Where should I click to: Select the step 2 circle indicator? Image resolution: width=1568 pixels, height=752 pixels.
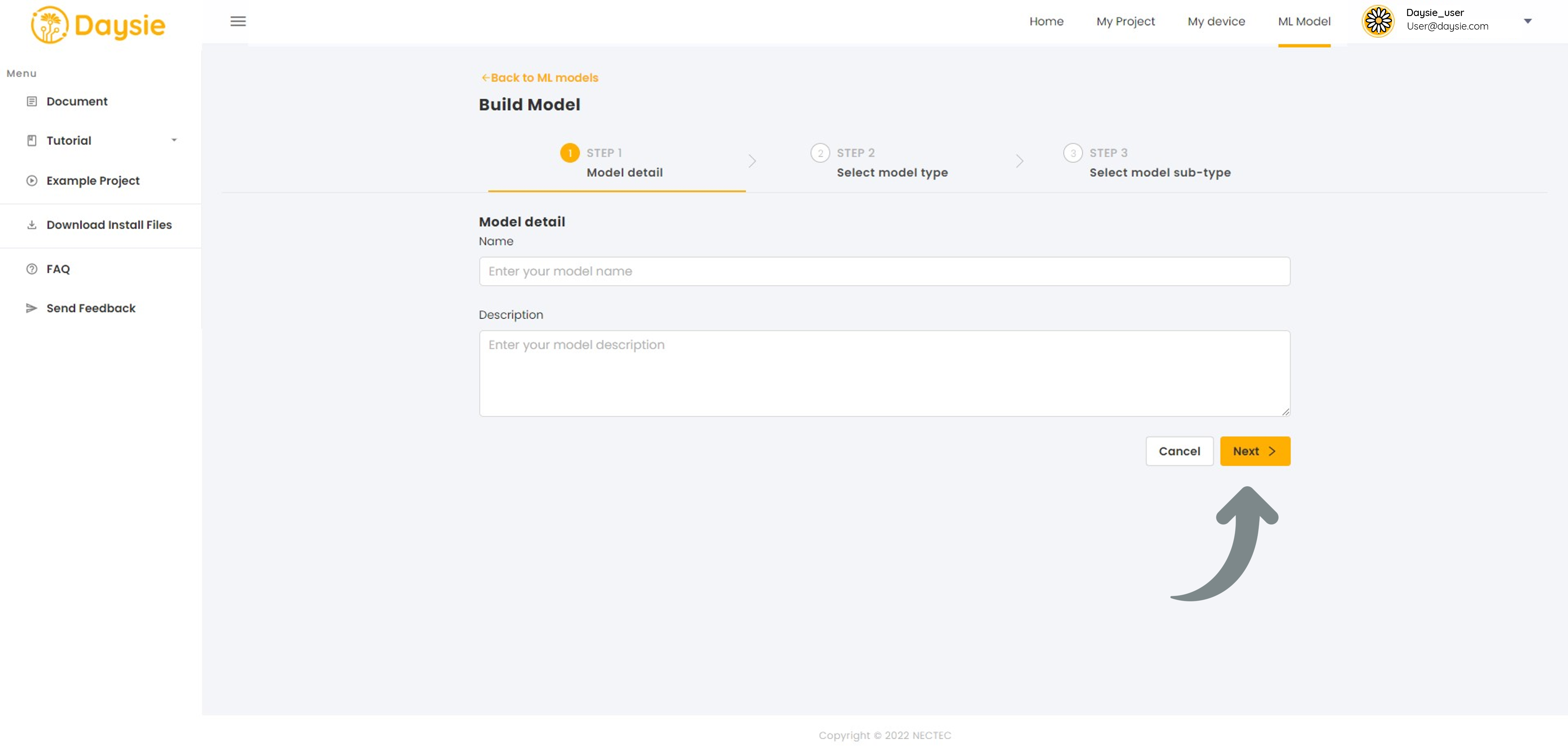pos(820,153)
